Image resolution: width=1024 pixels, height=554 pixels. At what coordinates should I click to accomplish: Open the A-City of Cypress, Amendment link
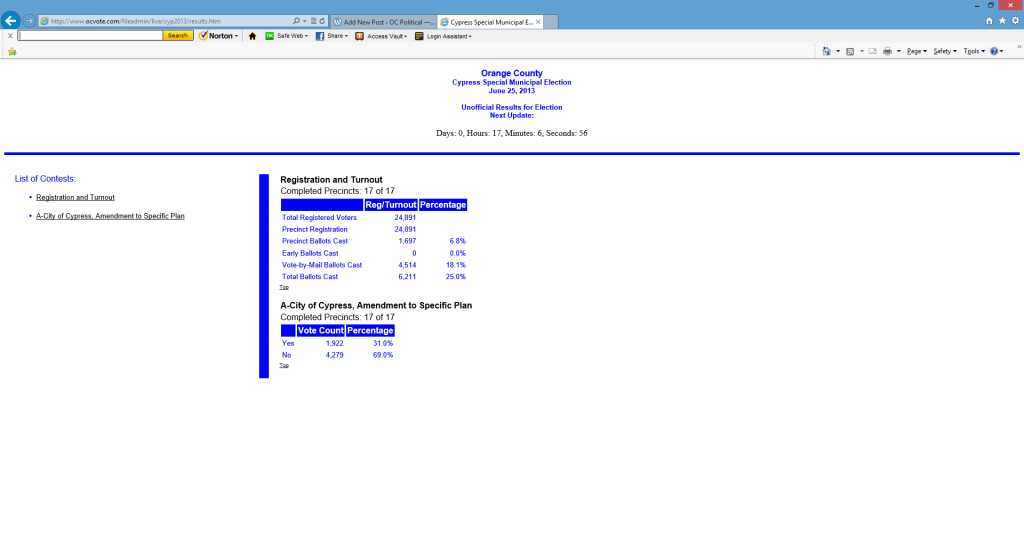point(110,216)
